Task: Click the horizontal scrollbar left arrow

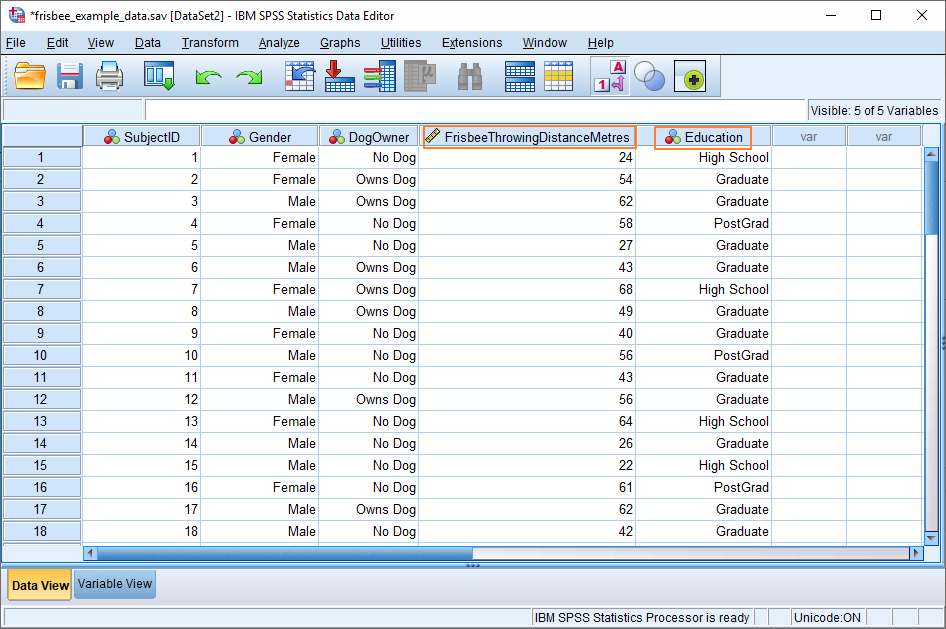Action: [x=90, y=552]
